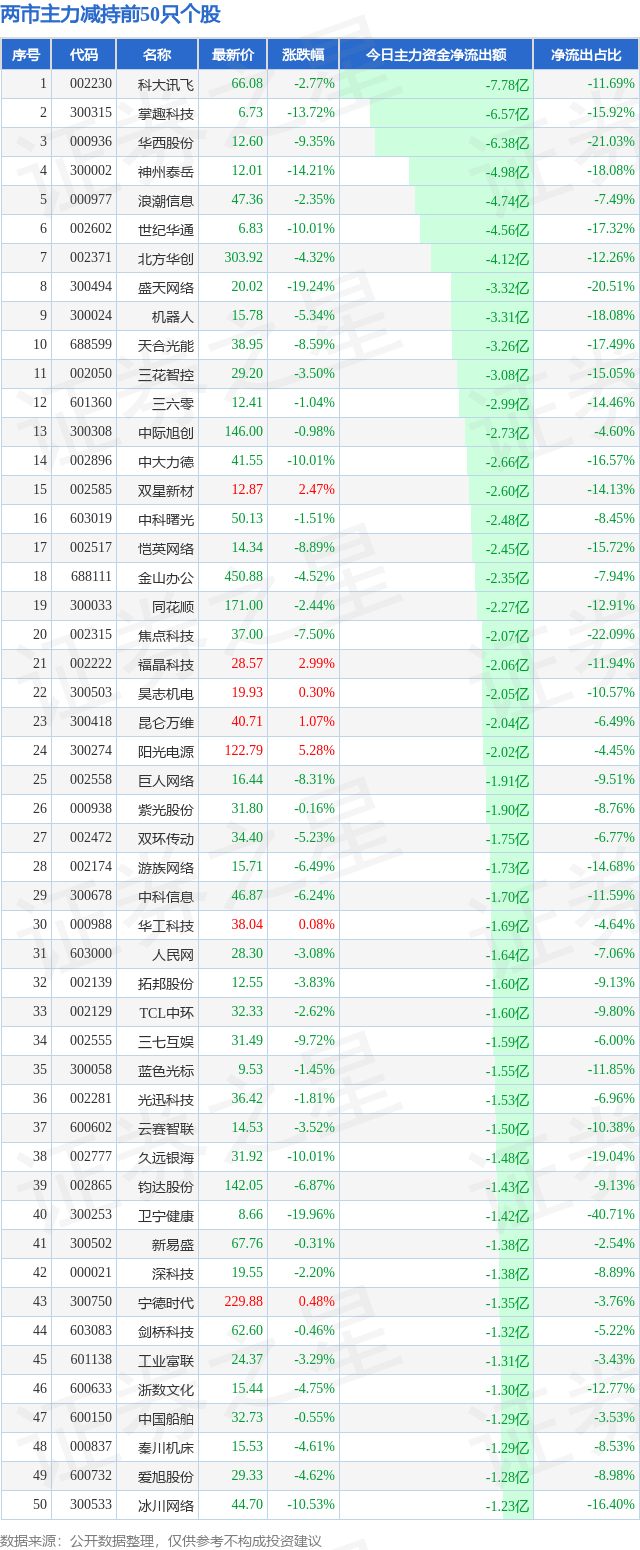The image size is (640, 1550).
Task: Click the title 两市主力减持前50只个股
Action: (x=111, y=15)
